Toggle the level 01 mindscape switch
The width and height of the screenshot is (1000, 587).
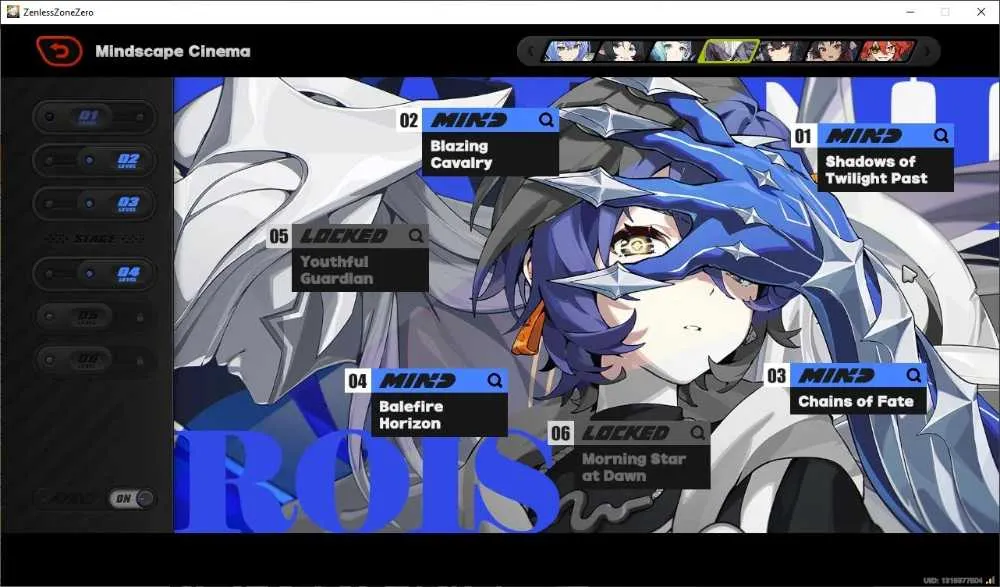94,117
